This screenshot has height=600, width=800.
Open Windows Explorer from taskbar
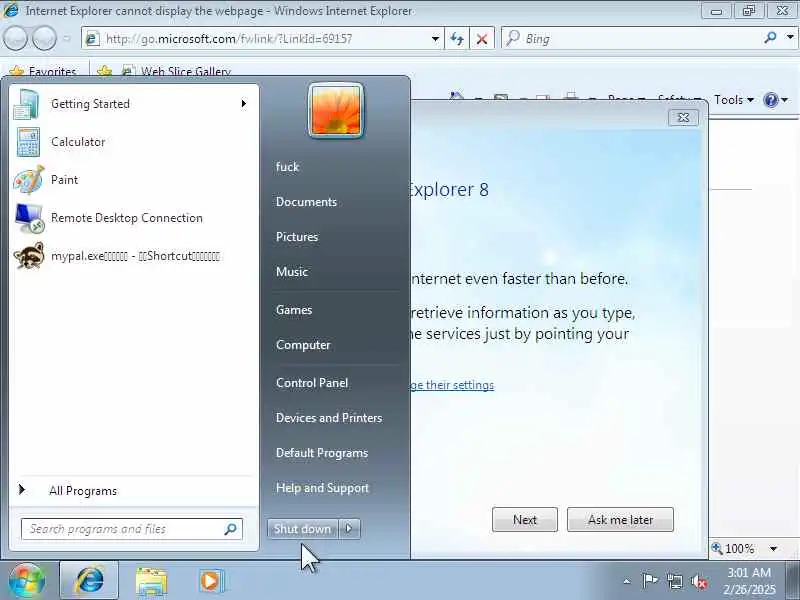[x=151, y=582]
